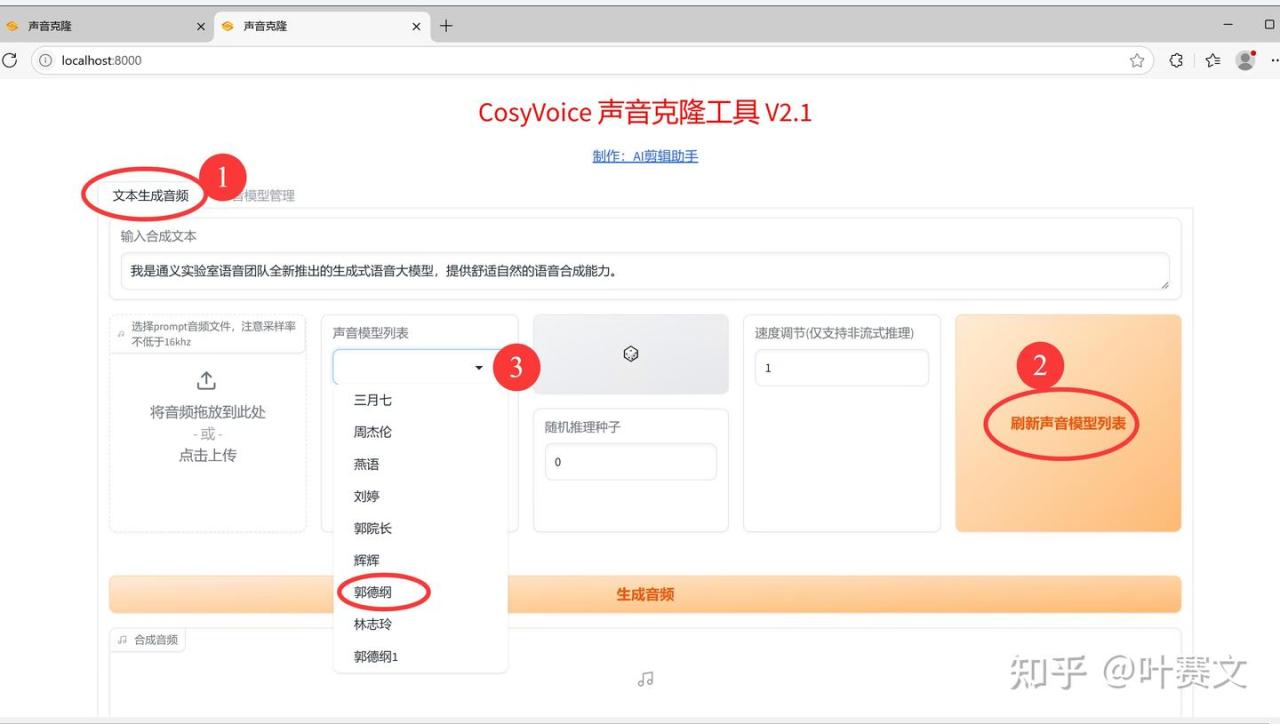This screenshot has width=1280, height=724.
Task: Click the favorites list icon in toolbar
Action: click(1212, 60)
